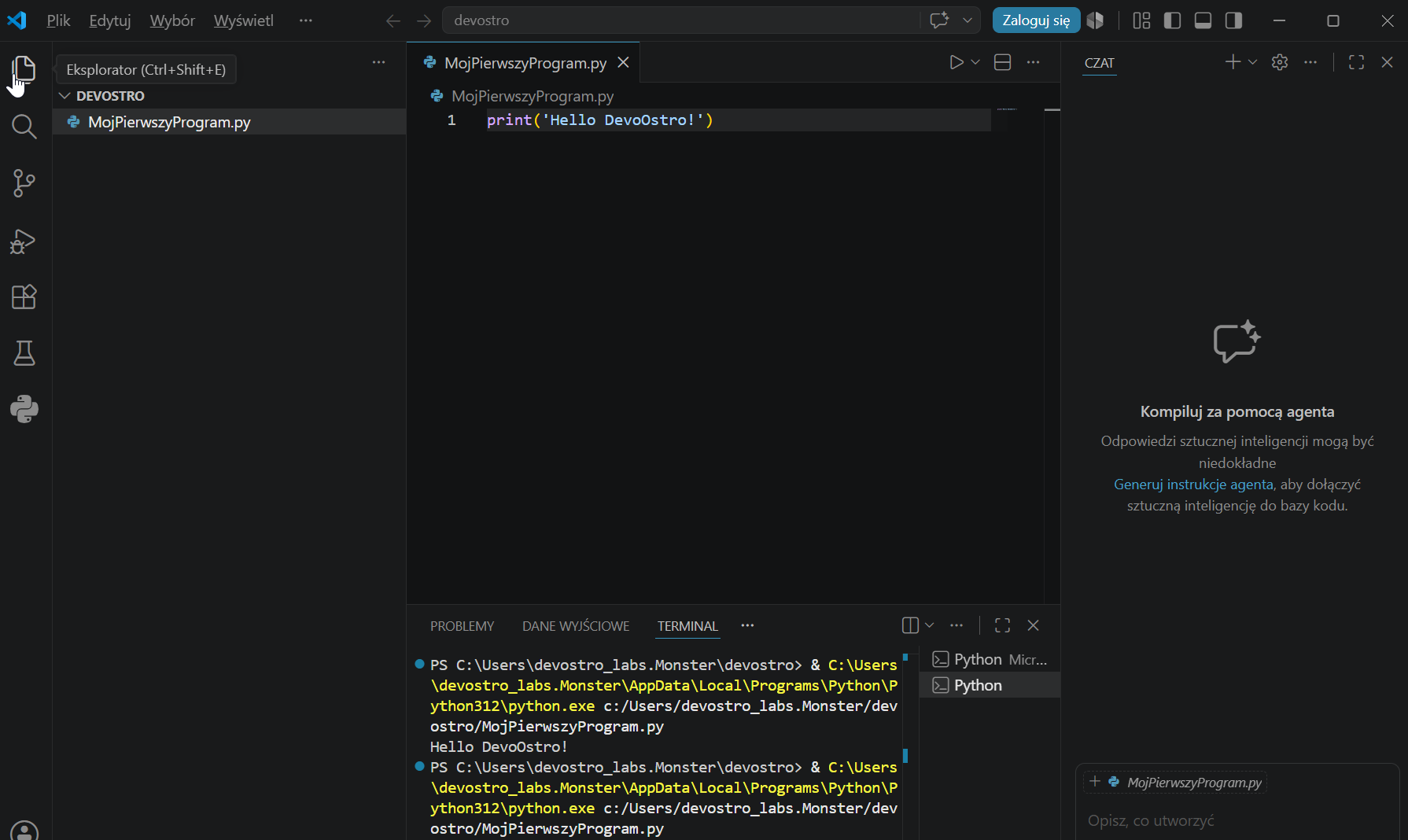
Task: Open the Wyświetl menu
Action: [244, 20]
